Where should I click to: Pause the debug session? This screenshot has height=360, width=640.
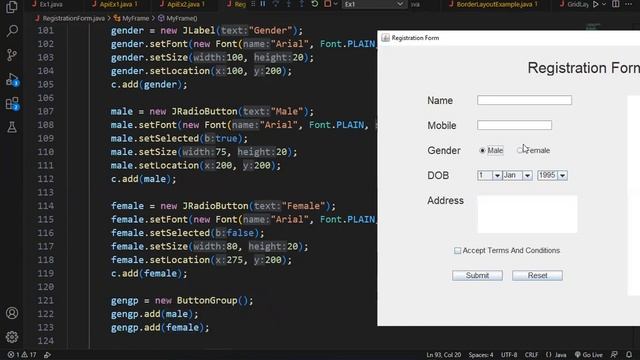263,4
